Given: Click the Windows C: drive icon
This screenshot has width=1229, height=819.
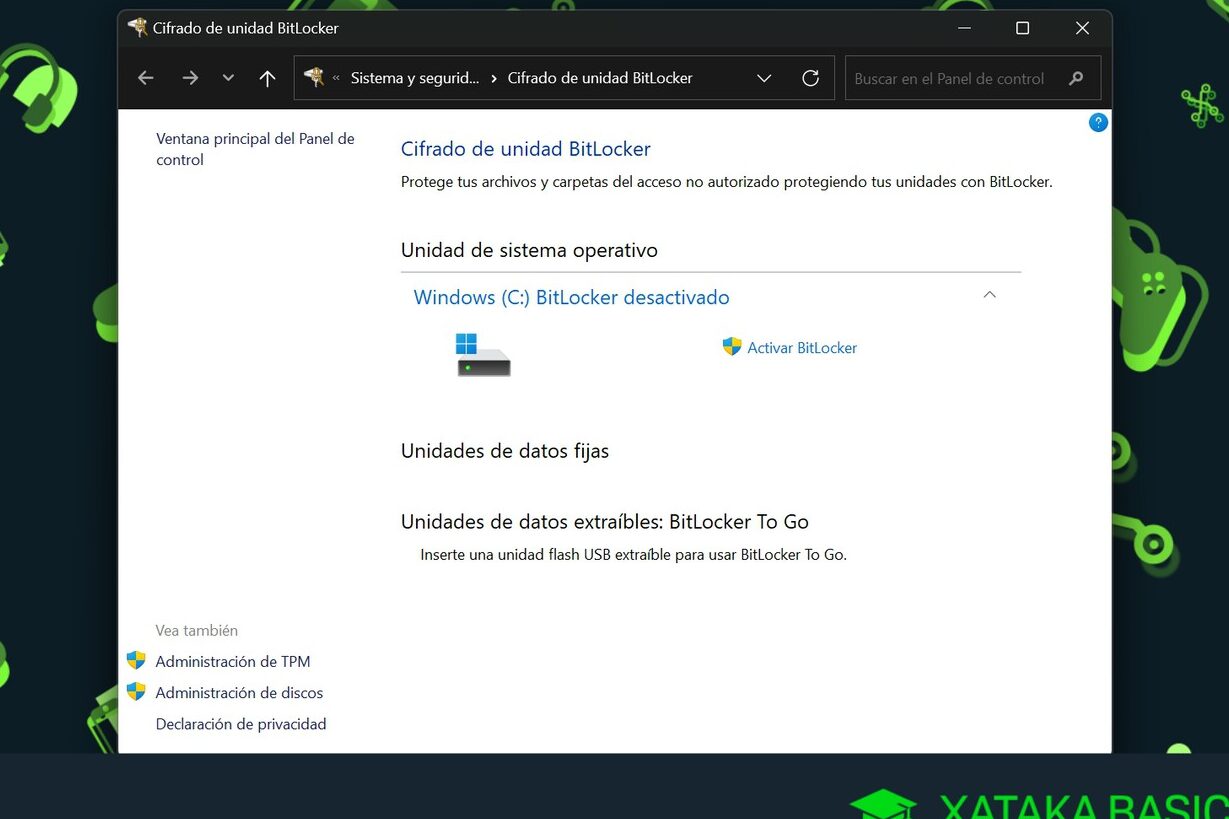Looking at the screenshot, I should (x=481, y=355).
